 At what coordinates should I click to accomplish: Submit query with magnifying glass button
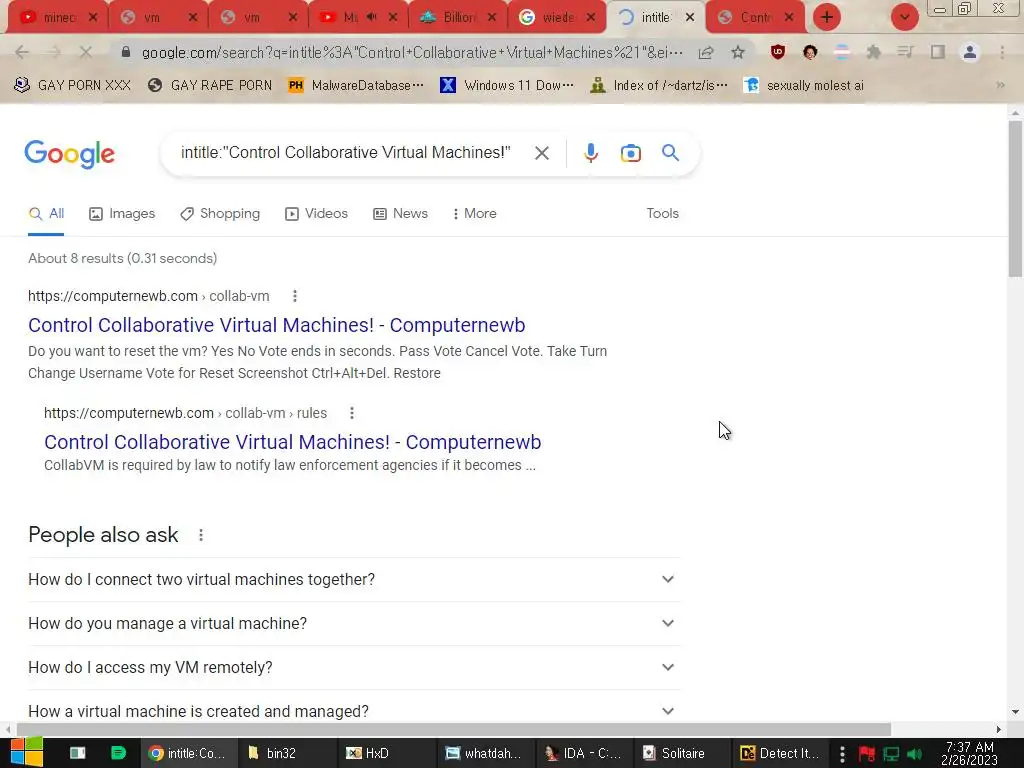670,153
